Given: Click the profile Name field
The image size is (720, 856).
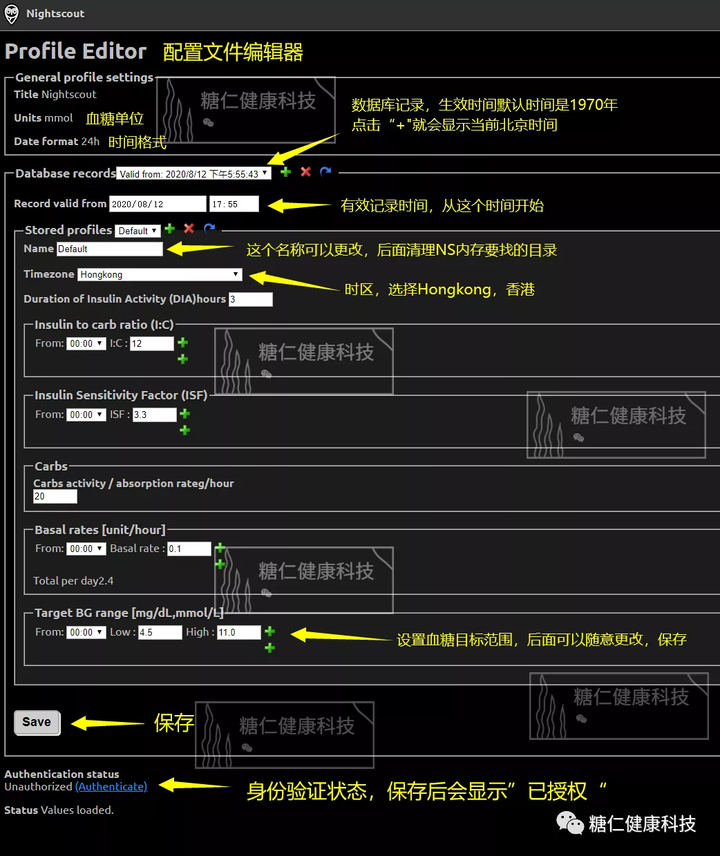Looking at the screenshot, I should pos(109,249).
